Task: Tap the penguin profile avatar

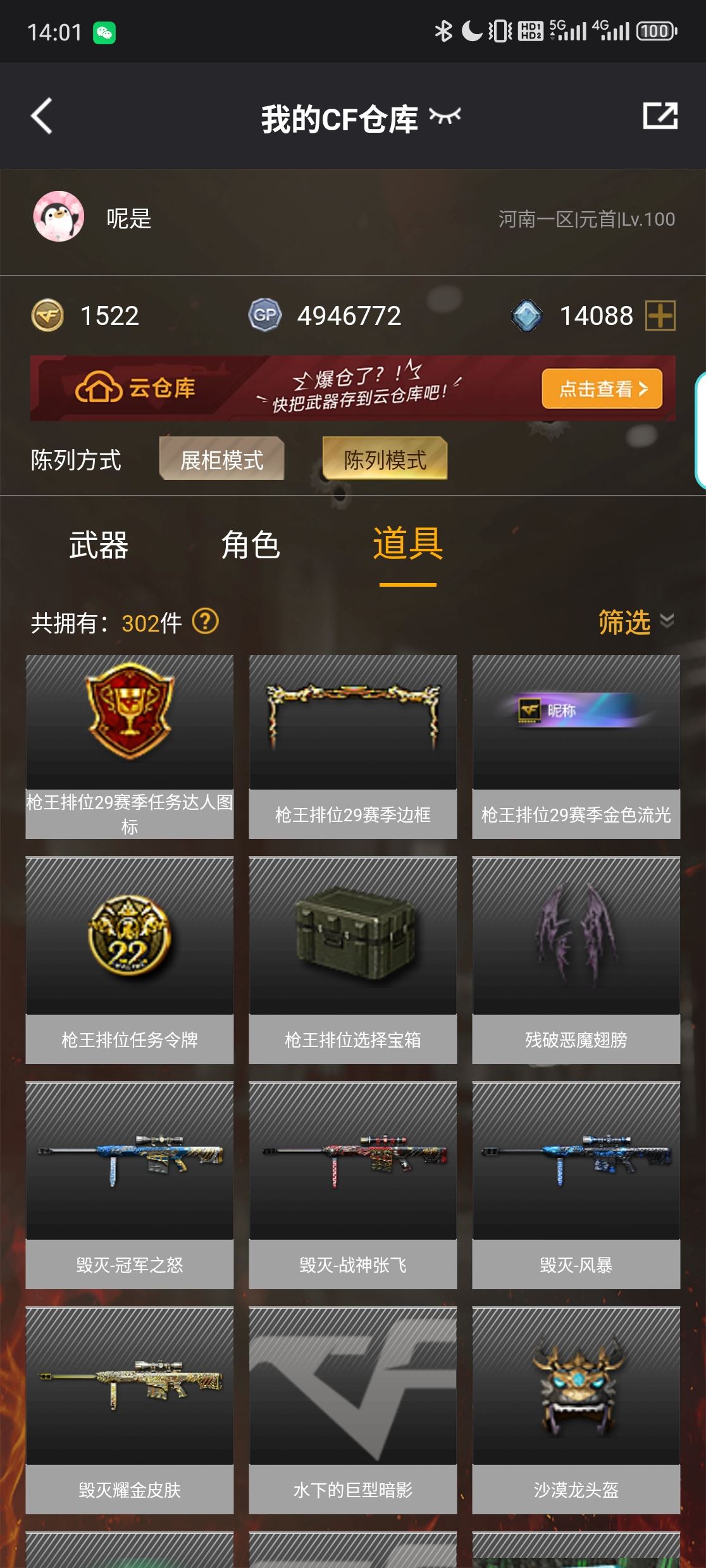Action: coord(59,217)
